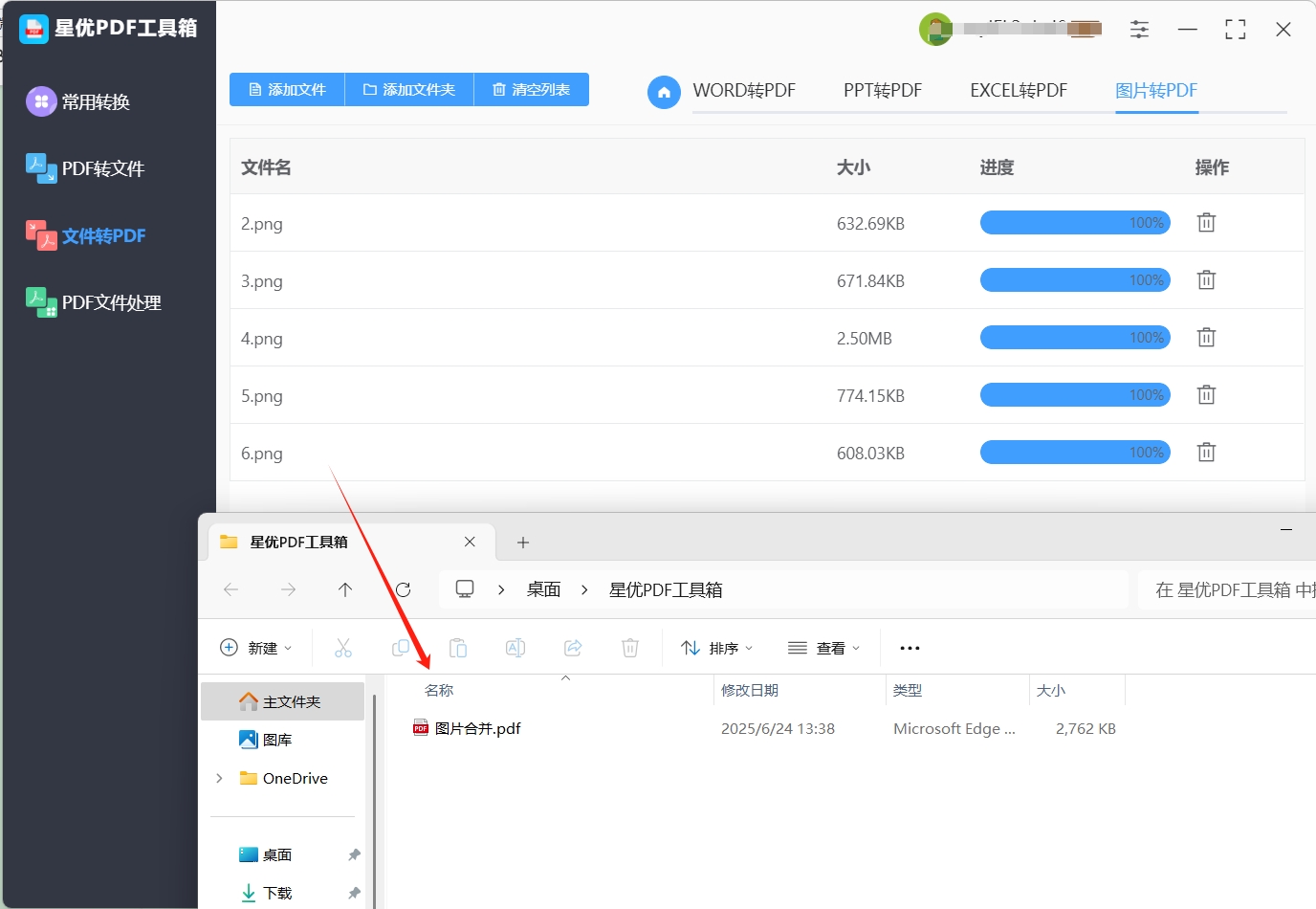Click the Paste clipboard icon

click(458, 648)
